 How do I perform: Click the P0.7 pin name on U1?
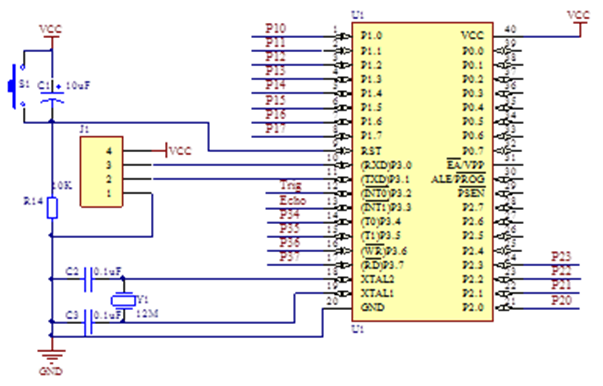(473, 150)
